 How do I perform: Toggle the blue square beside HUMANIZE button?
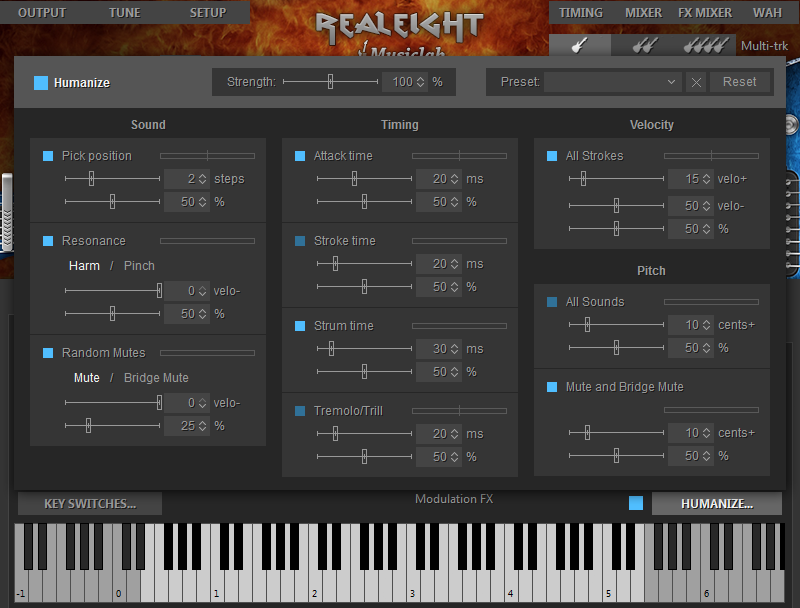click(636, 503)
